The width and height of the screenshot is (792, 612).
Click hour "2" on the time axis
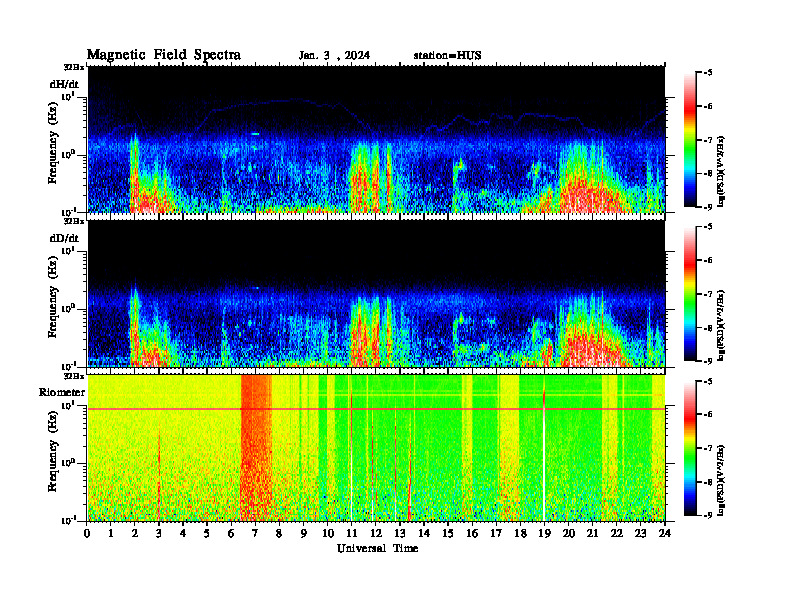[x=135, y=533]
